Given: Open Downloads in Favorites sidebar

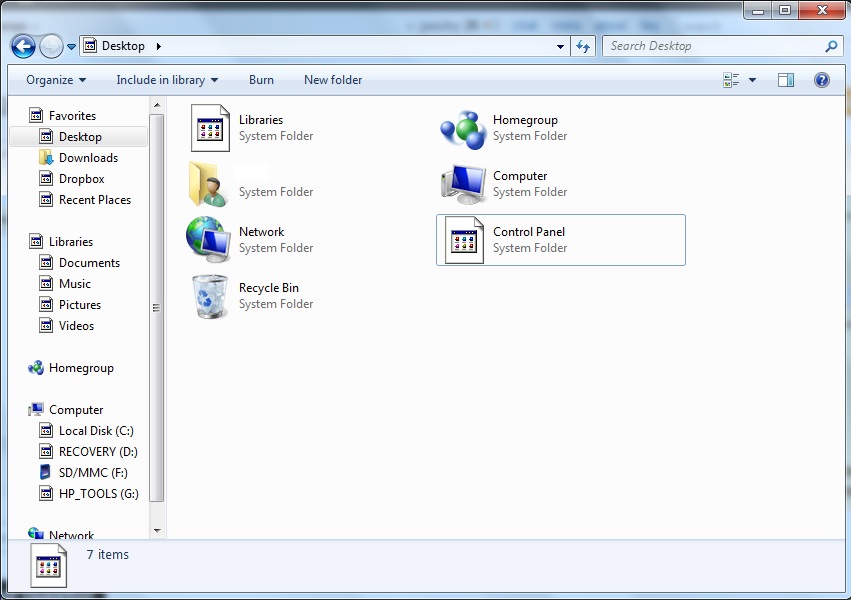Looking at the screenshot, I should (x=88, y=158).
